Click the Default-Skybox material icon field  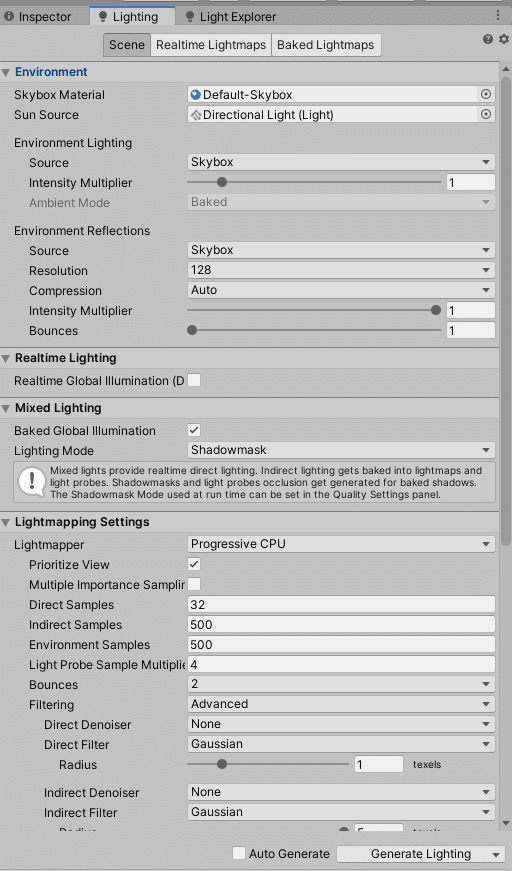coord(333,94)
